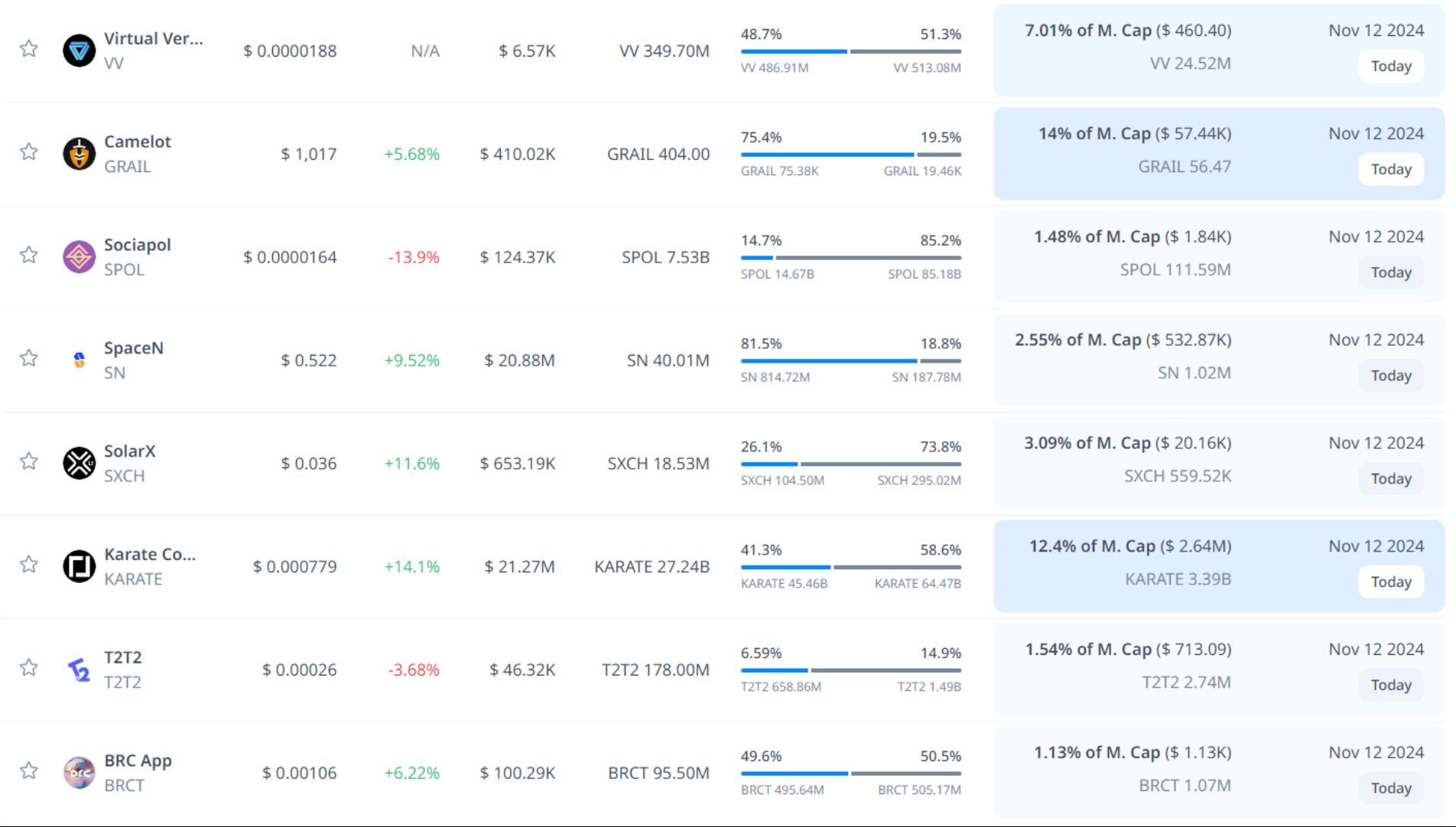1456x827 pixels.
Task: Click the T2T2 blue token logo
Action: point(79,669)
